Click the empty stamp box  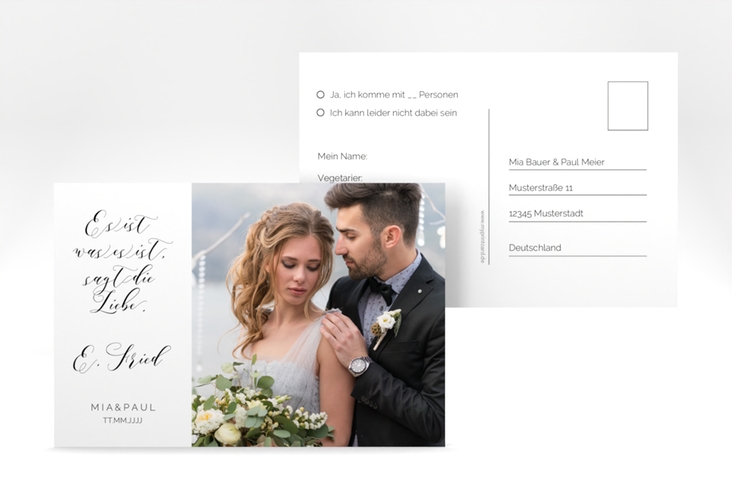click(627, 106)
